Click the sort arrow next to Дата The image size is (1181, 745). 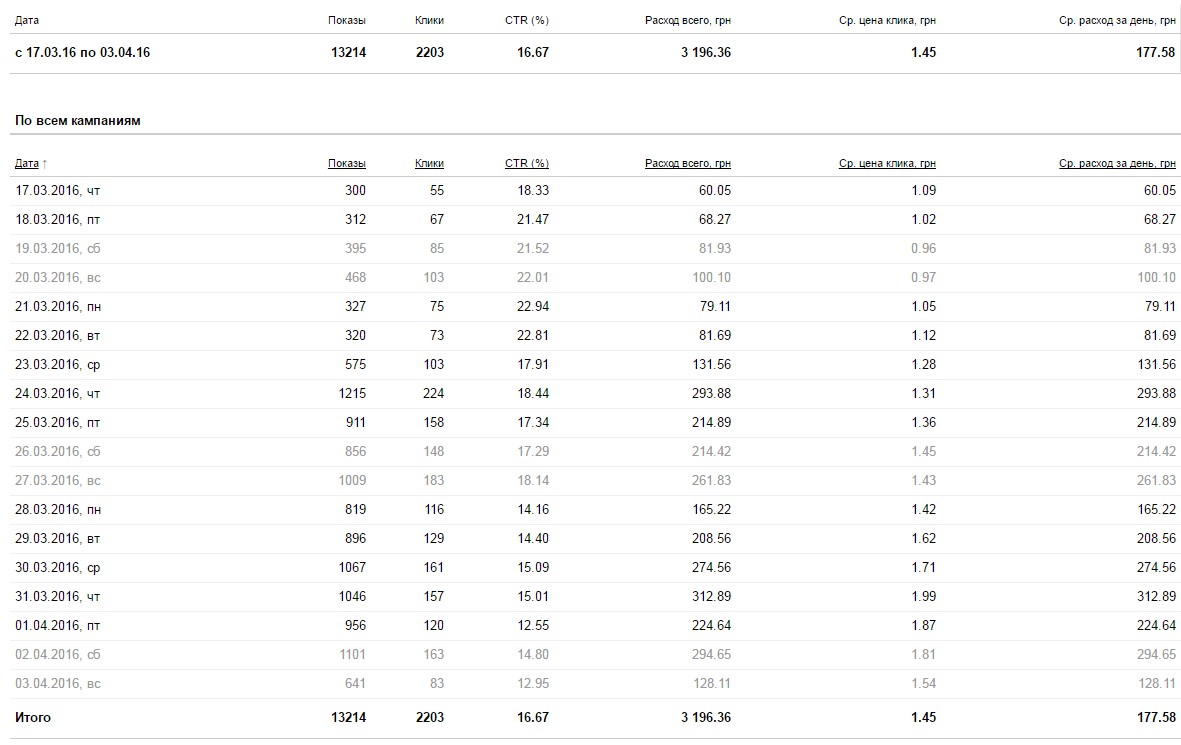click(x=44, y=164)
